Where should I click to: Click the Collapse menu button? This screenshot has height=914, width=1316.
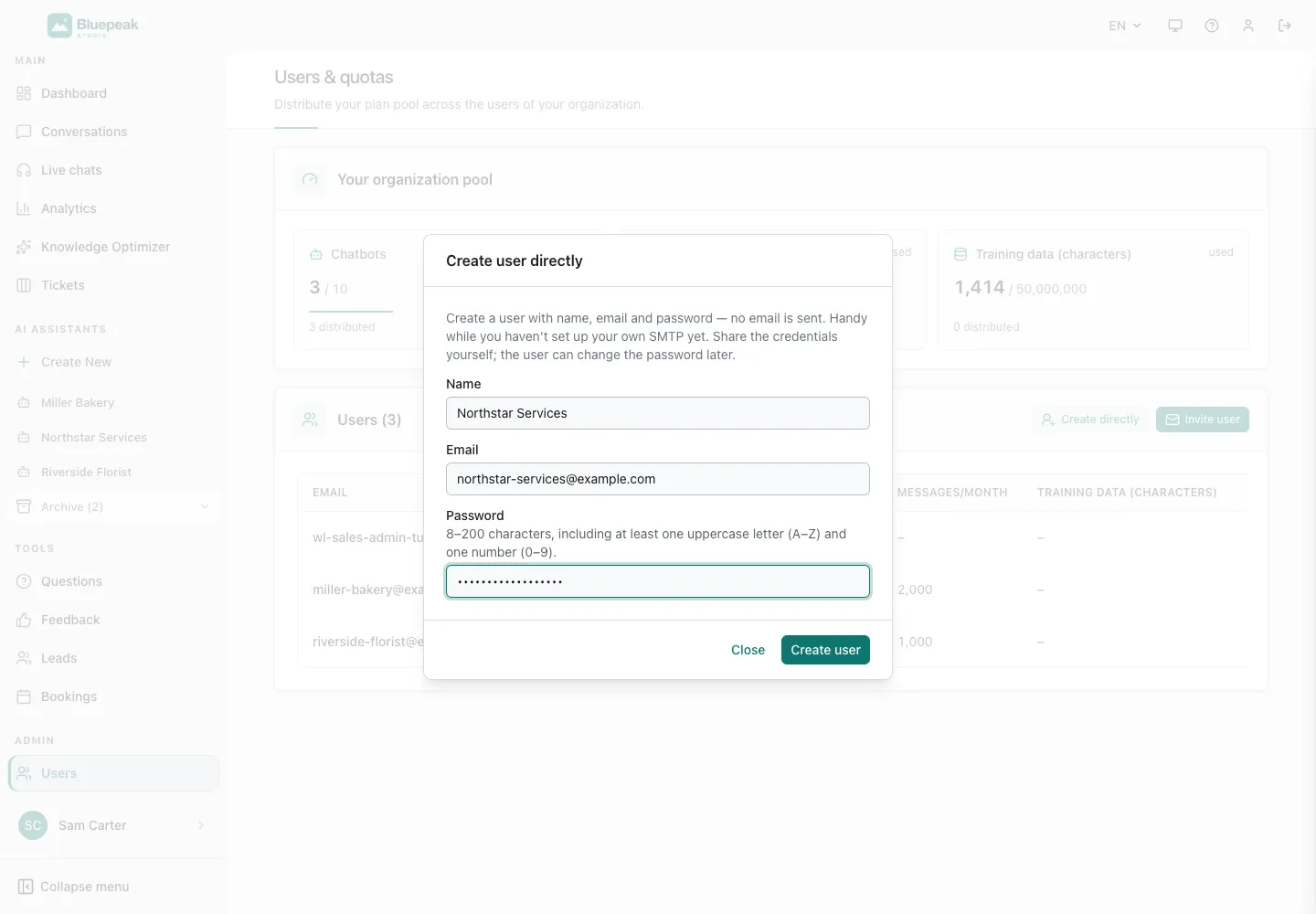click(73, 887)
